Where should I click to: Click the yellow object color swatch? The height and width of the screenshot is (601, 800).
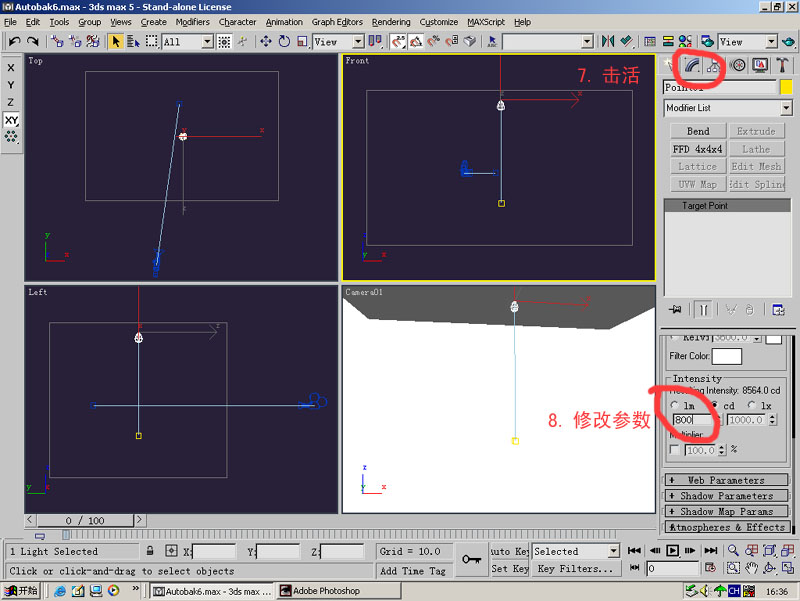click(x=786, y=87)
